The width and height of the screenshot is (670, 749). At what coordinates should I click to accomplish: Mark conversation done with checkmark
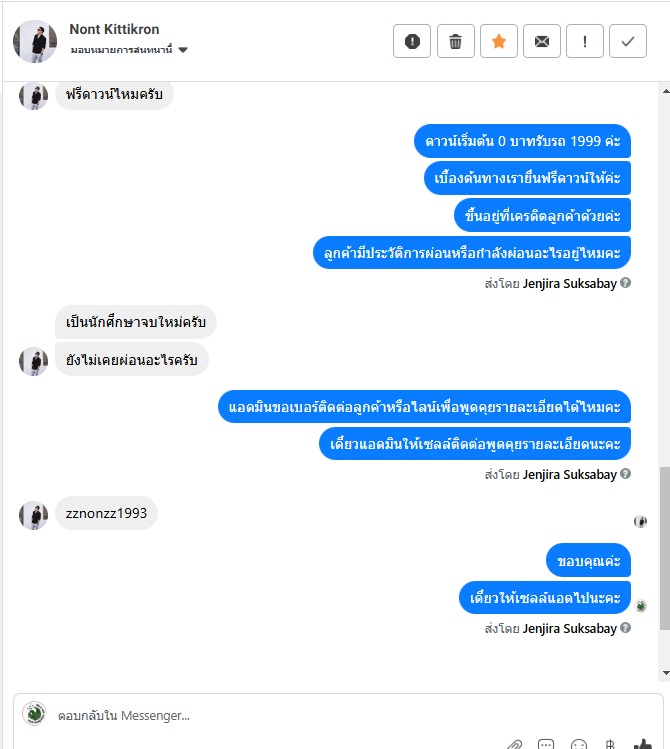tap(627, 41)
